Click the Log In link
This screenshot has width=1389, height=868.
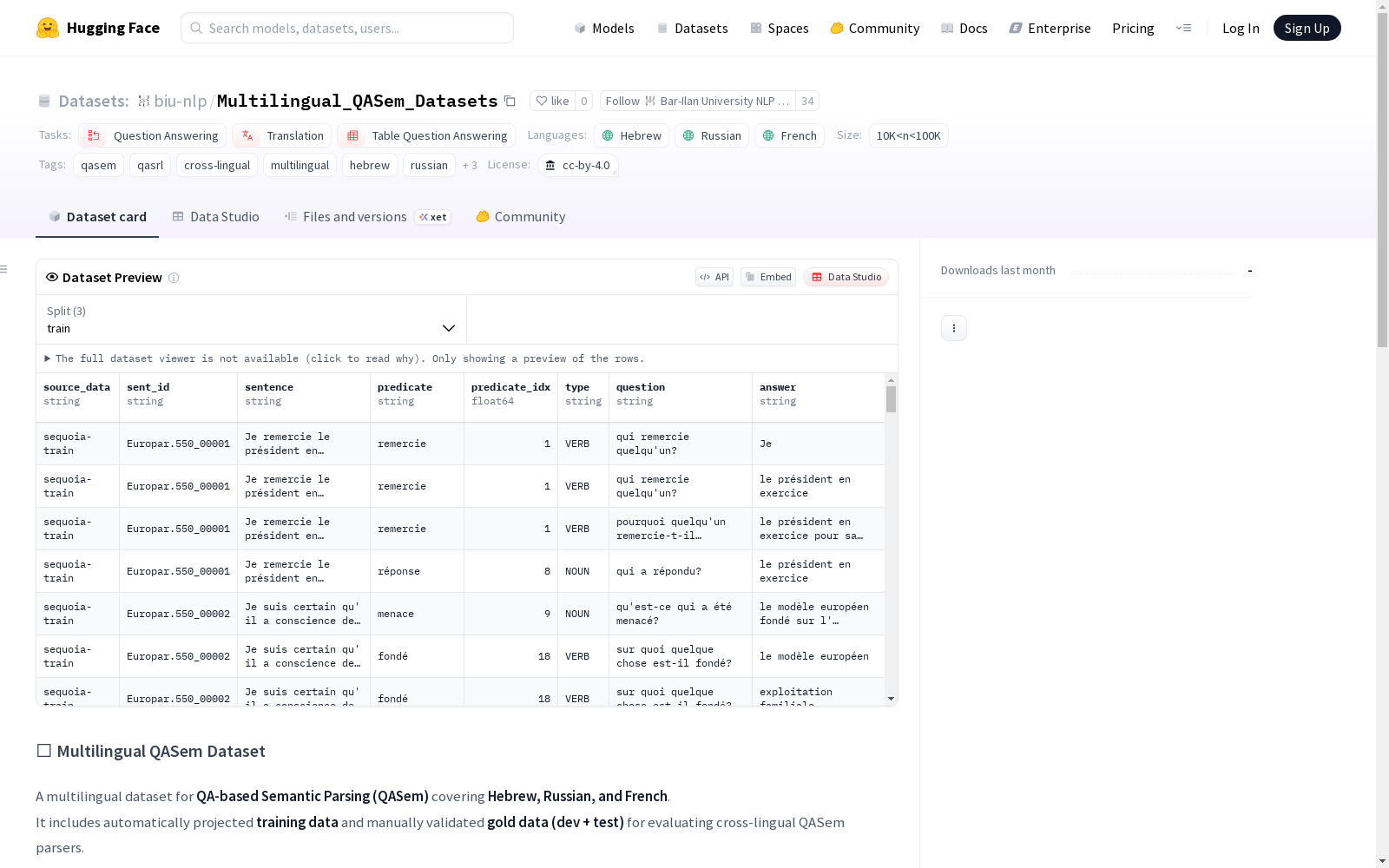tap(1241, 28)
